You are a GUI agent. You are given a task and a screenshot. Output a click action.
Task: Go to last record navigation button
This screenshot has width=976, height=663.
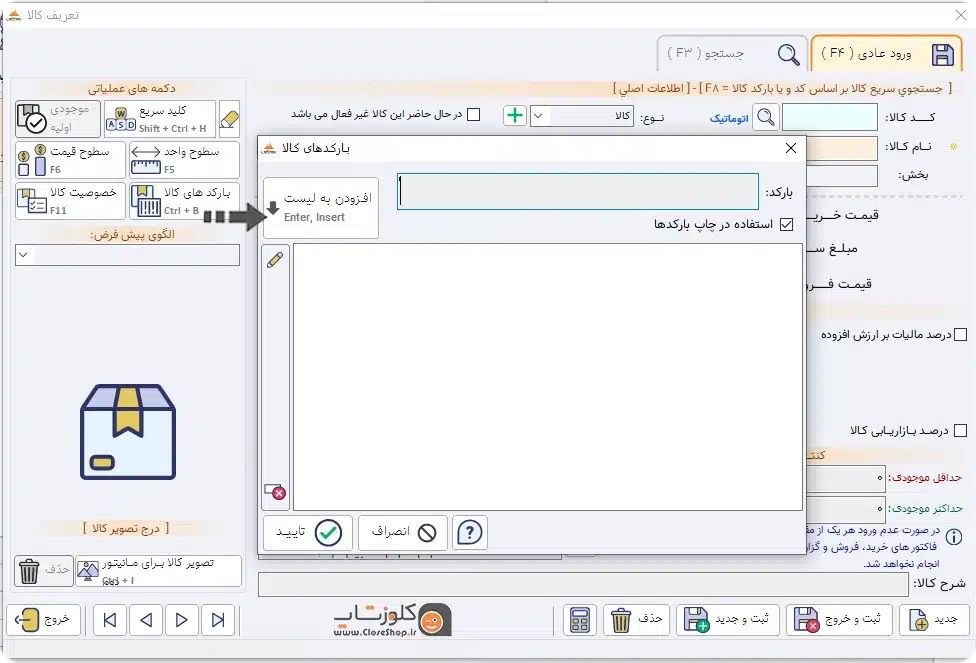218,620
